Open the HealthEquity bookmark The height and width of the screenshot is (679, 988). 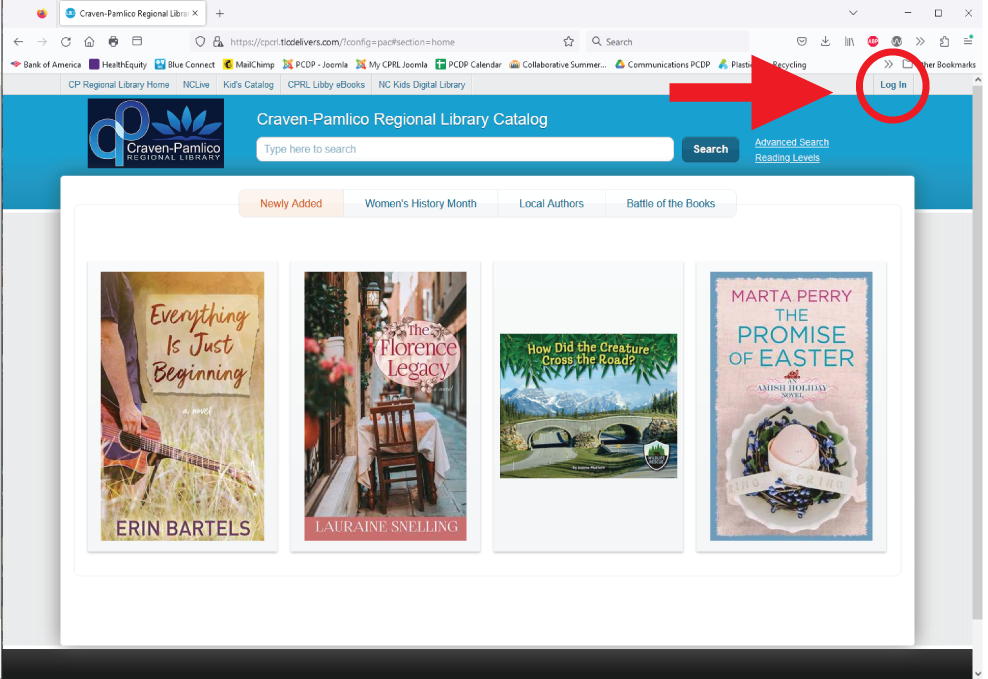tap(118, 64)
